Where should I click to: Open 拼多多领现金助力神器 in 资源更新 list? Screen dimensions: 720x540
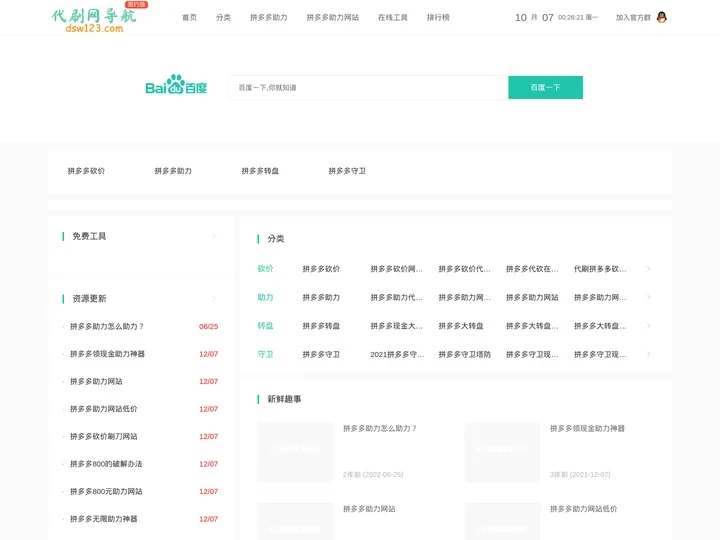click(107, 354)
